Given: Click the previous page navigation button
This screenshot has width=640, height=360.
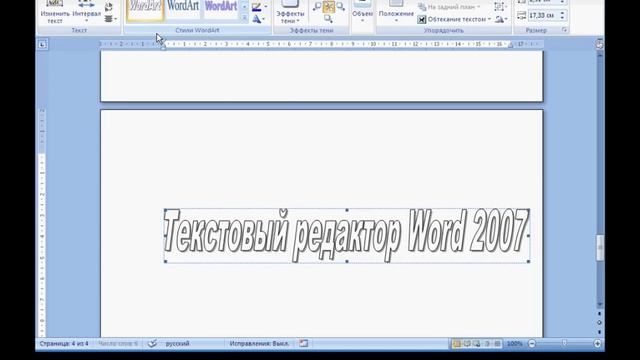Looking at the screenshot, I should [600, 314].
